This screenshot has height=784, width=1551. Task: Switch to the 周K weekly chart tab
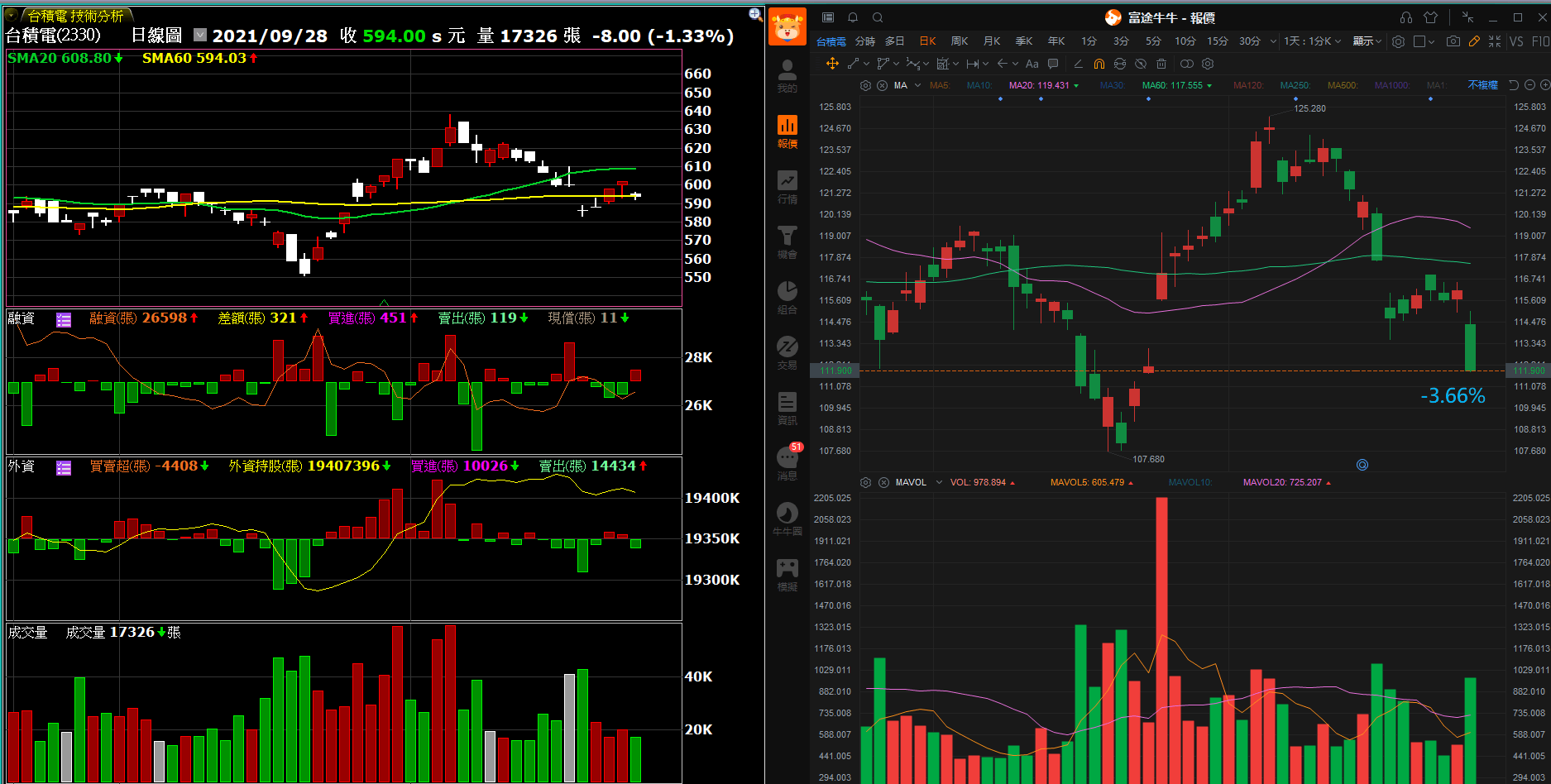960,41
